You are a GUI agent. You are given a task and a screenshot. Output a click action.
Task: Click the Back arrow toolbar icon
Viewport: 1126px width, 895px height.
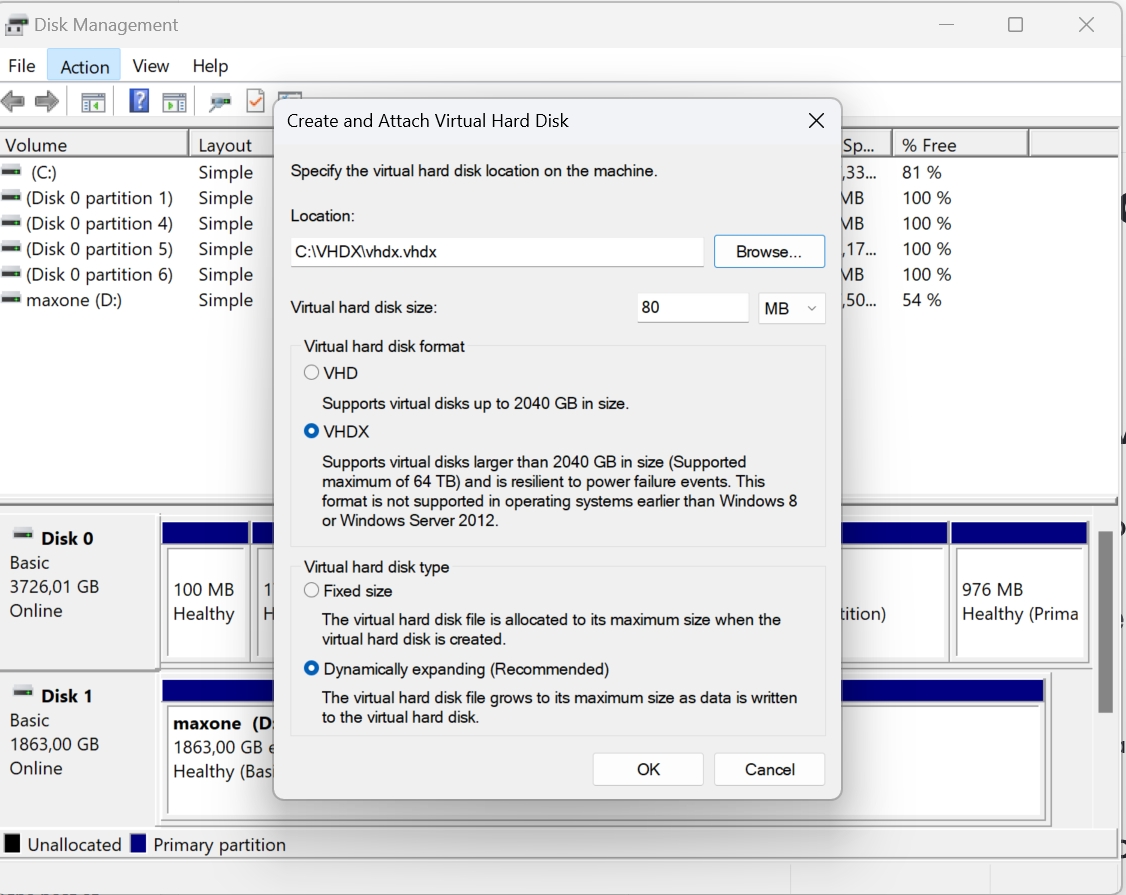13,101
